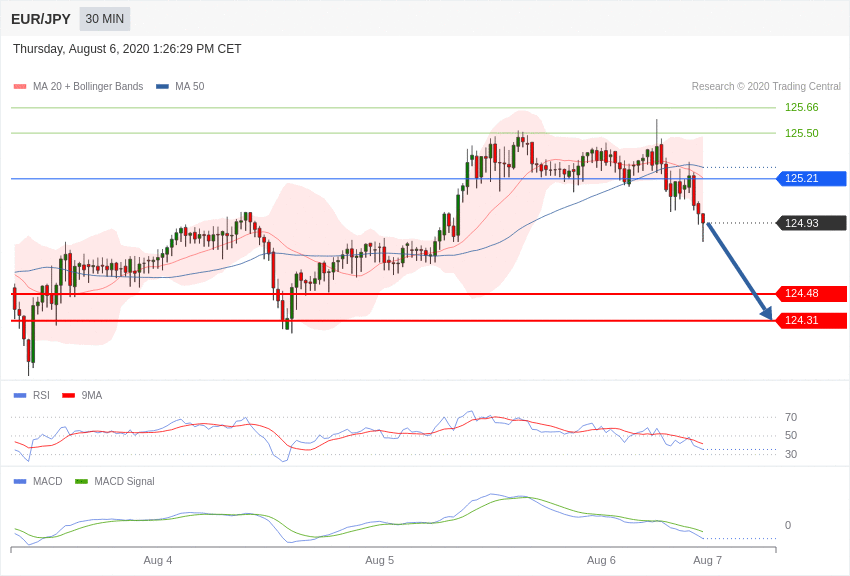Click the 125.66 resistance level label
The height and width of the screenshot is (576, 850).
(801, 107)
